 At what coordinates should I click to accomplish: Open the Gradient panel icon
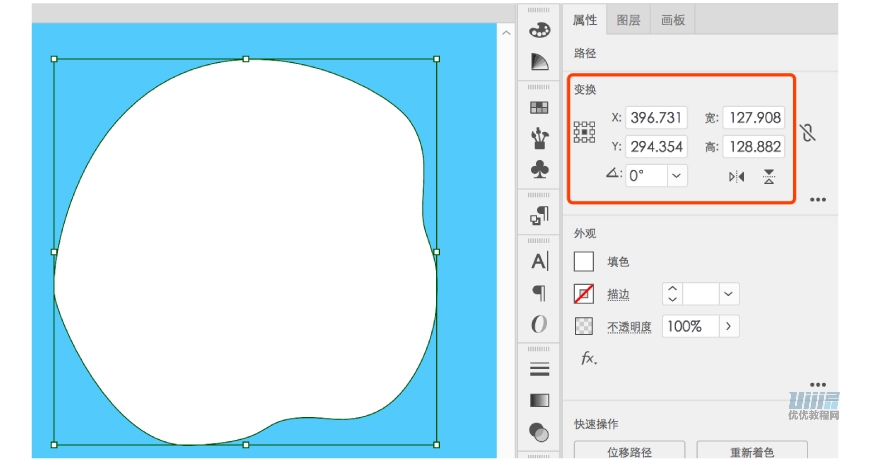tap(539, 400)
